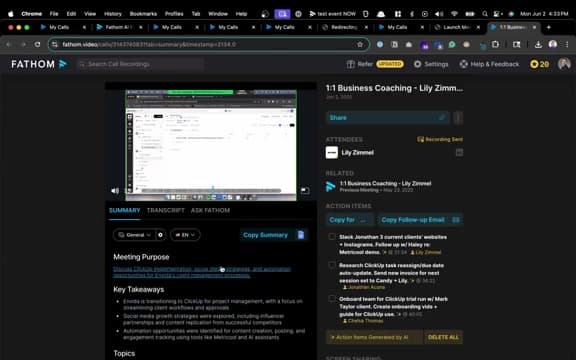
Task: Open the Bookmarks menu in menu bar
Action: click(143, 14)
